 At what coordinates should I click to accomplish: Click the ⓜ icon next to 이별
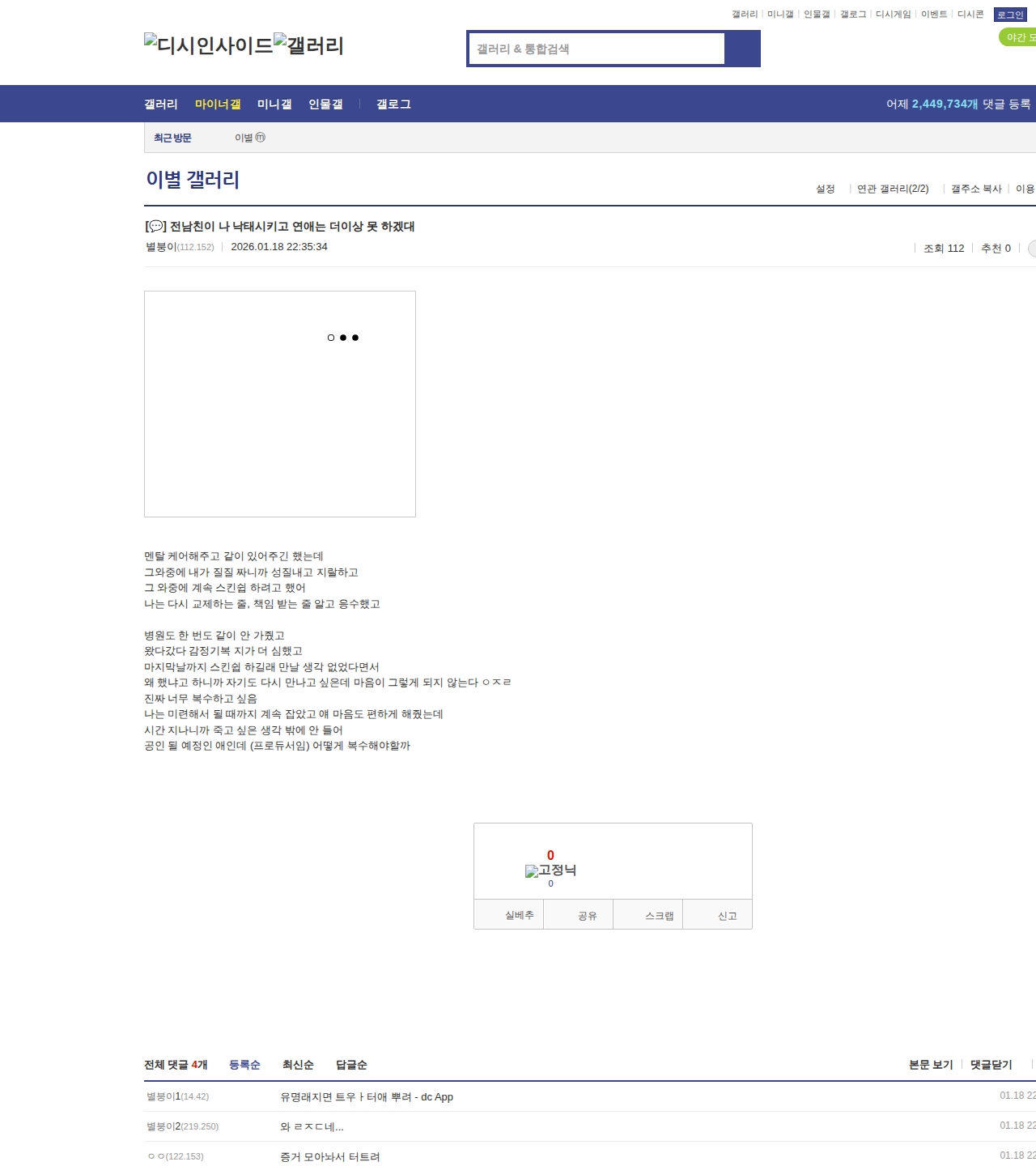click(x=261, y=138)
